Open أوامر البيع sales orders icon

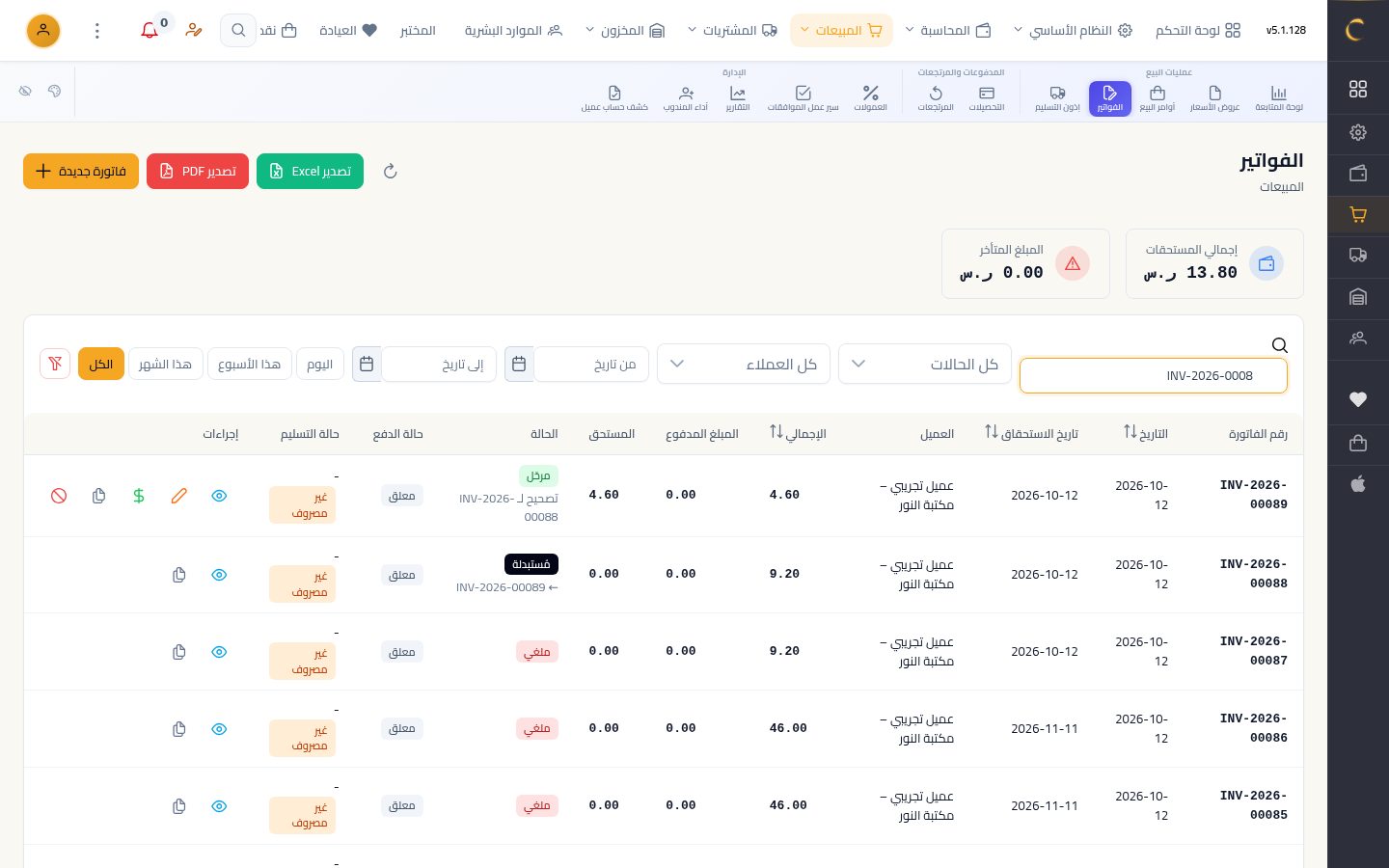(x=1157, y=97)
